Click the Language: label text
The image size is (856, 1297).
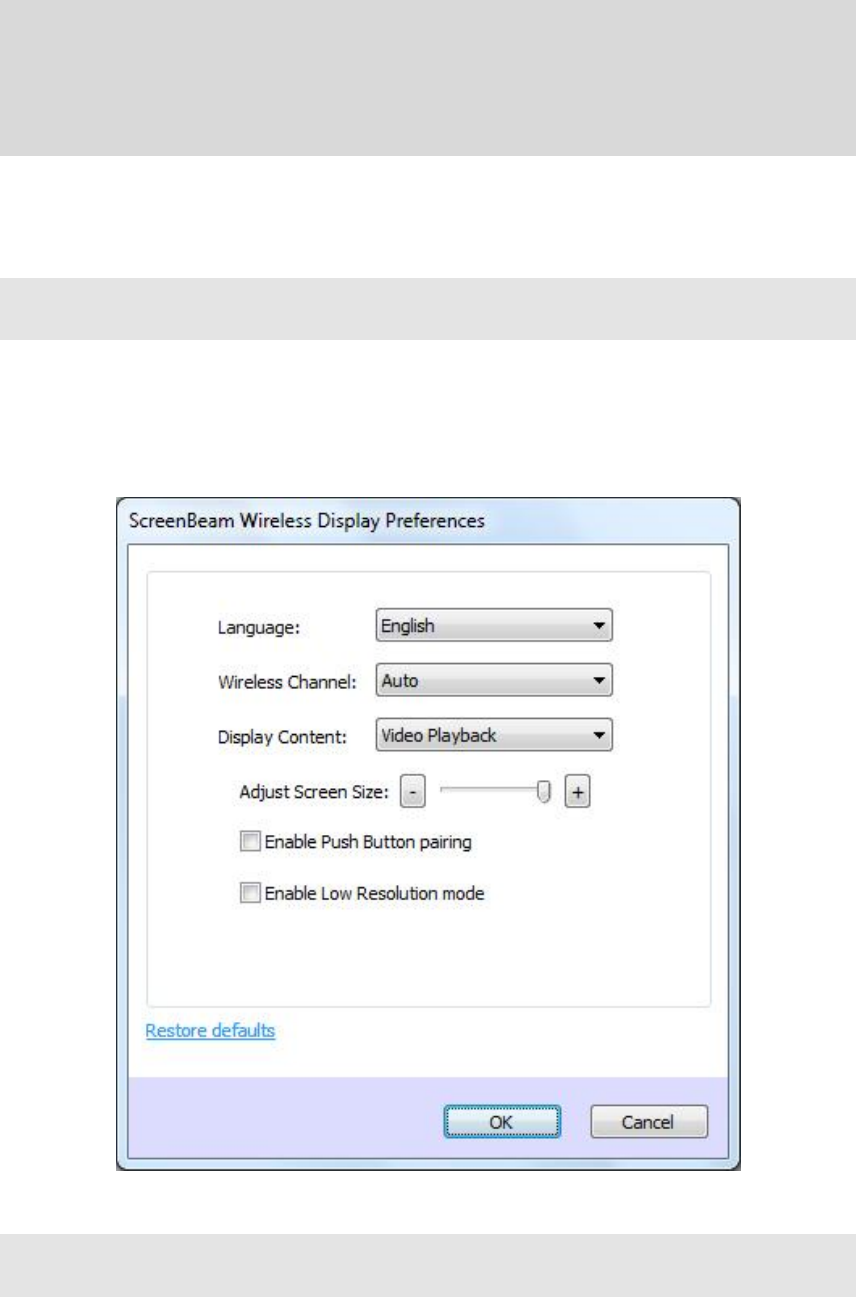259,628
